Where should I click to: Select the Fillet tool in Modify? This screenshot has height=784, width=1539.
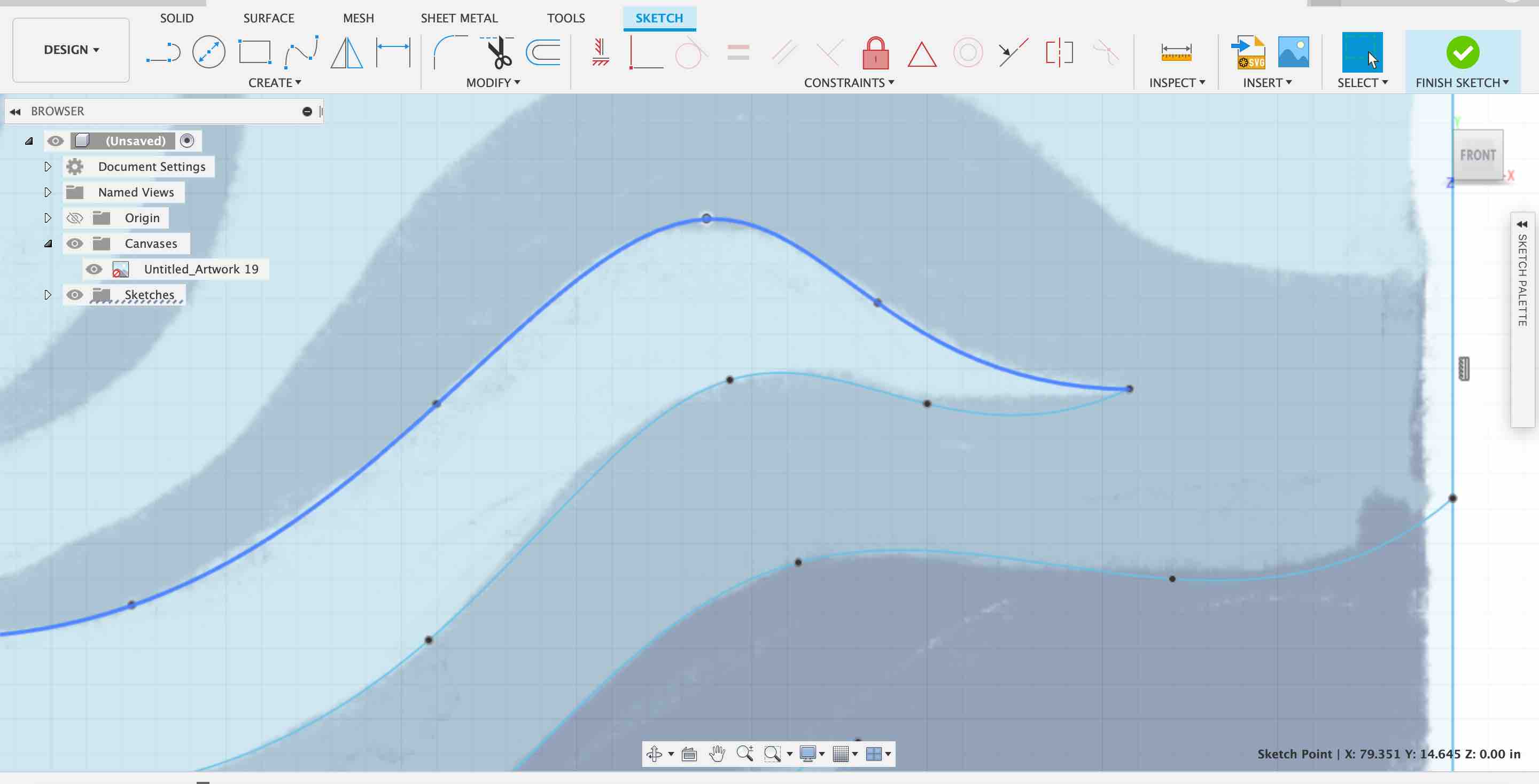[x=450, y=52]
